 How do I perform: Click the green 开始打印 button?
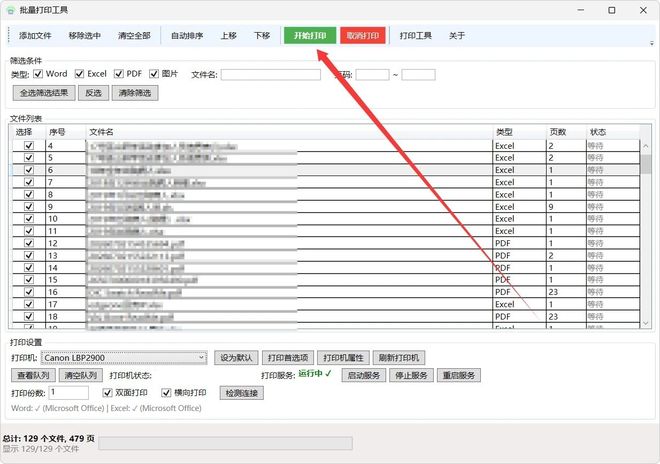310,36
